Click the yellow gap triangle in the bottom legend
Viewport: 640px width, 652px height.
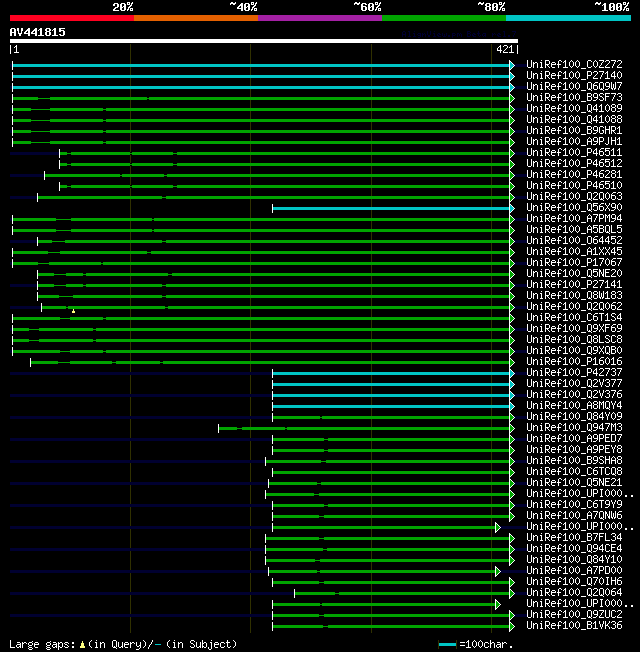[82, 645]
